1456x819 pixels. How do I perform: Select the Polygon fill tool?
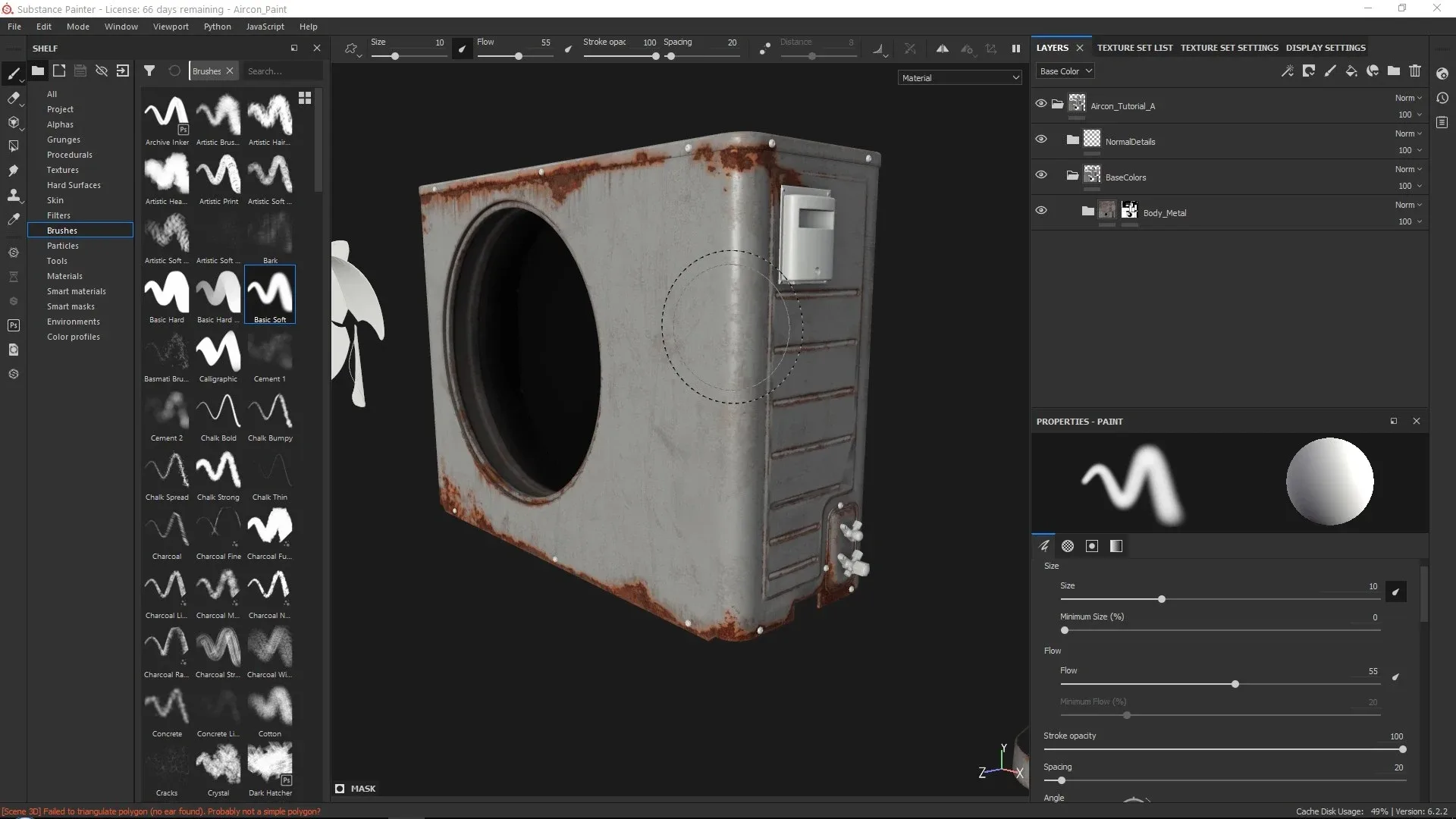(13, 146)
